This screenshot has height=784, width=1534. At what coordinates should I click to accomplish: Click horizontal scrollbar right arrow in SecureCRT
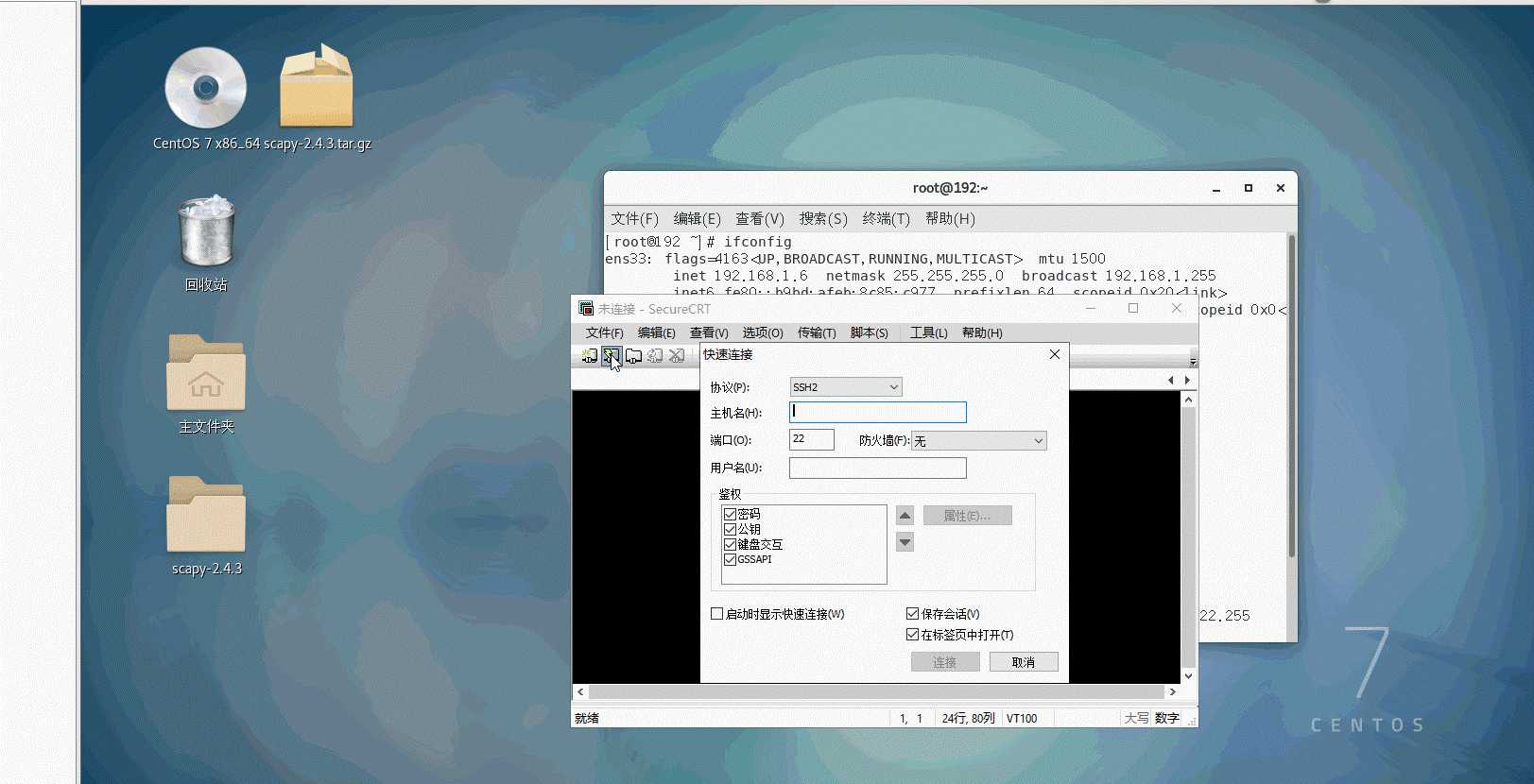1173,692
